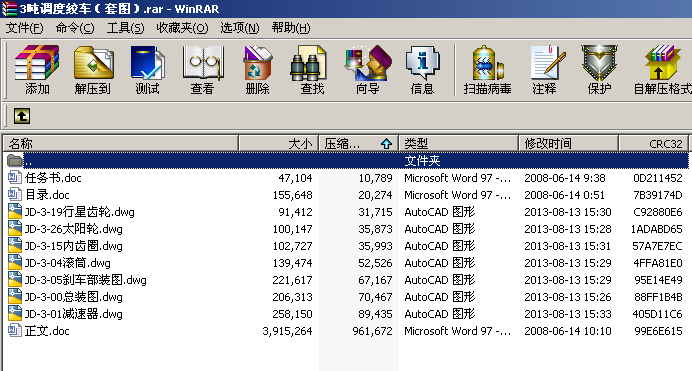Image resolution: width=692 pixels, height=371 pixels.
Task: Click the icon of 目录.doc
Action: point(15,195)
